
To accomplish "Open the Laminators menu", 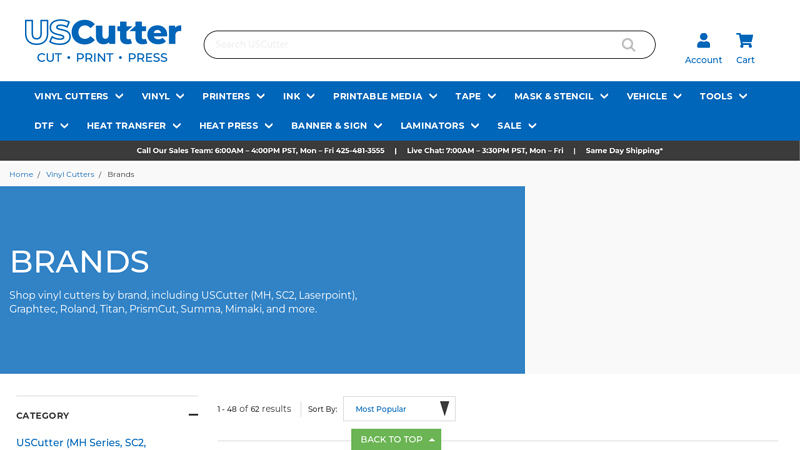I will click(x=439, y=126).
